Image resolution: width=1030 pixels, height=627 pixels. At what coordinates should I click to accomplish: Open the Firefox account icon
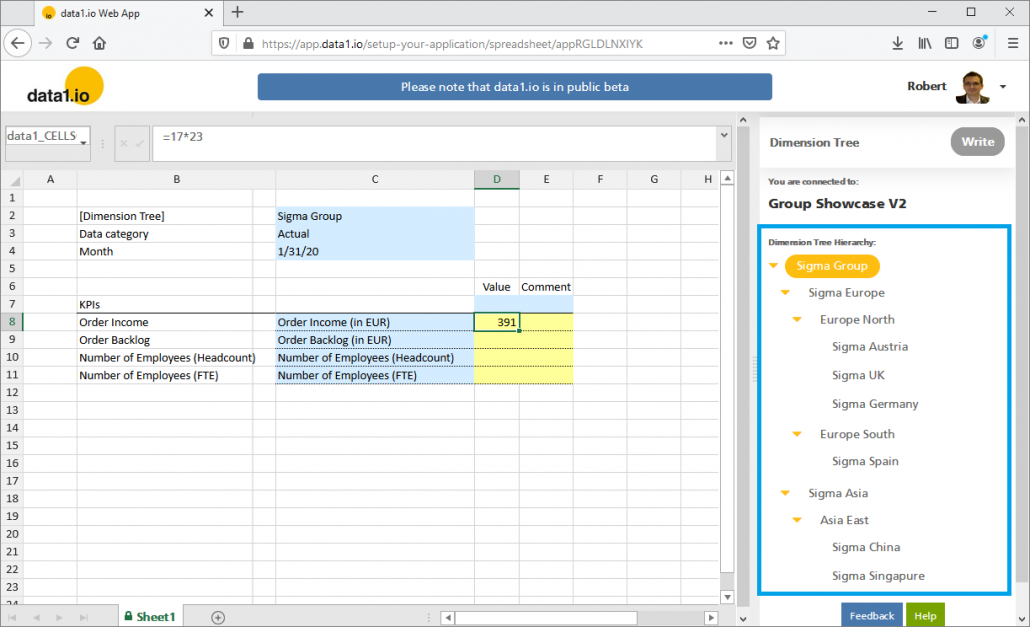(979, 43)
